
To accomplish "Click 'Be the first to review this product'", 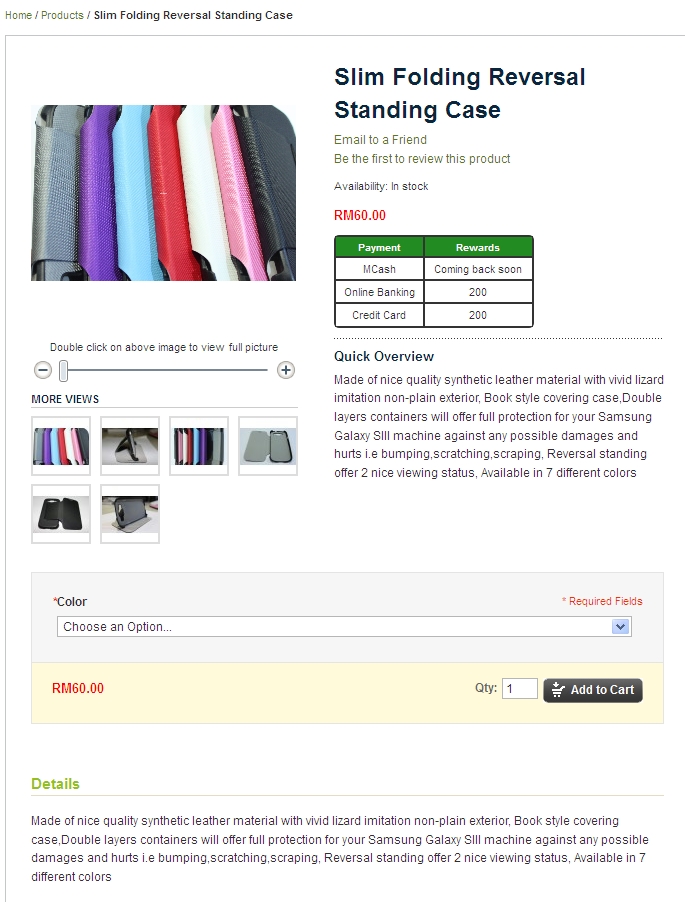I will pos(422,159).
